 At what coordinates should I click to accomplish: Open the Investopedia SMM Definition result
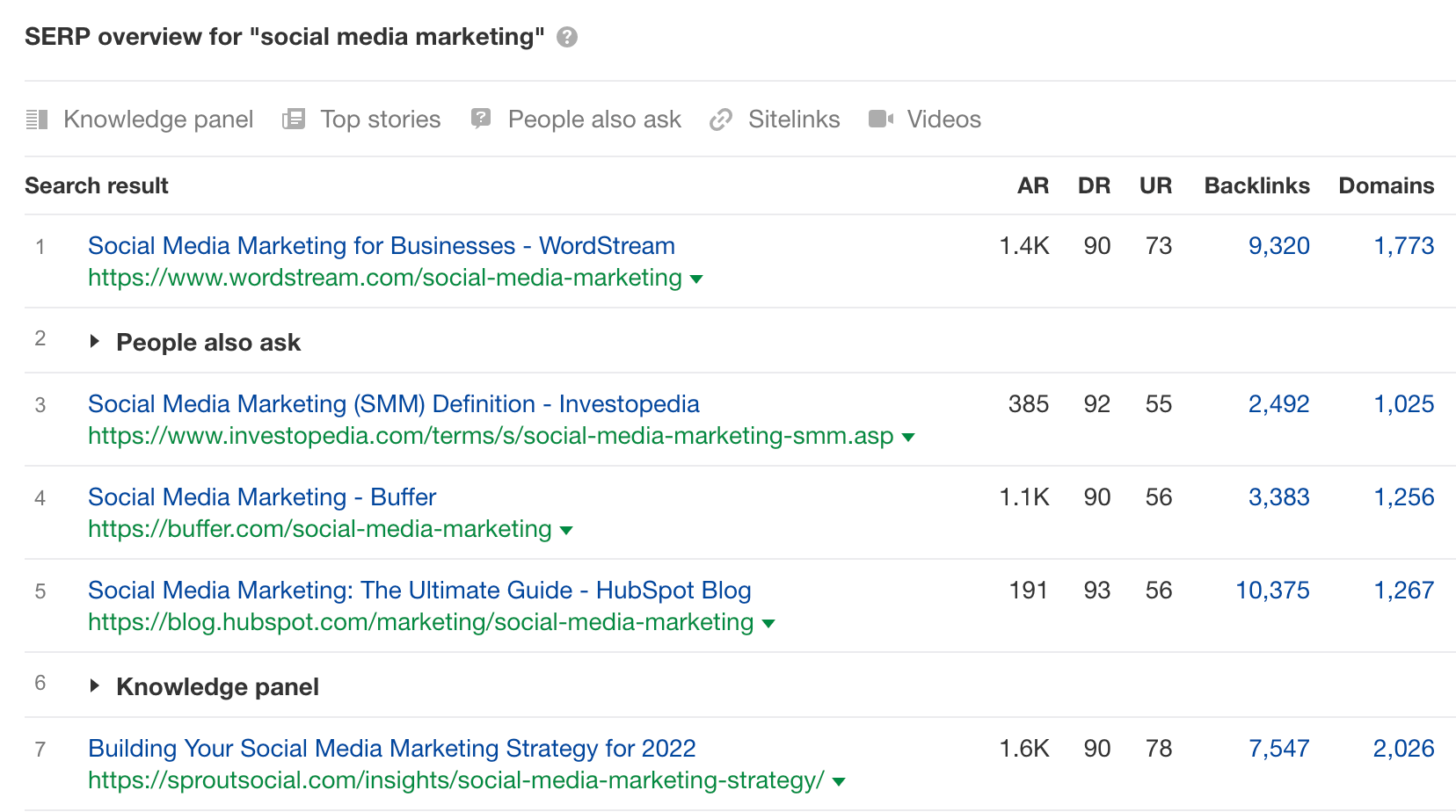393,403
